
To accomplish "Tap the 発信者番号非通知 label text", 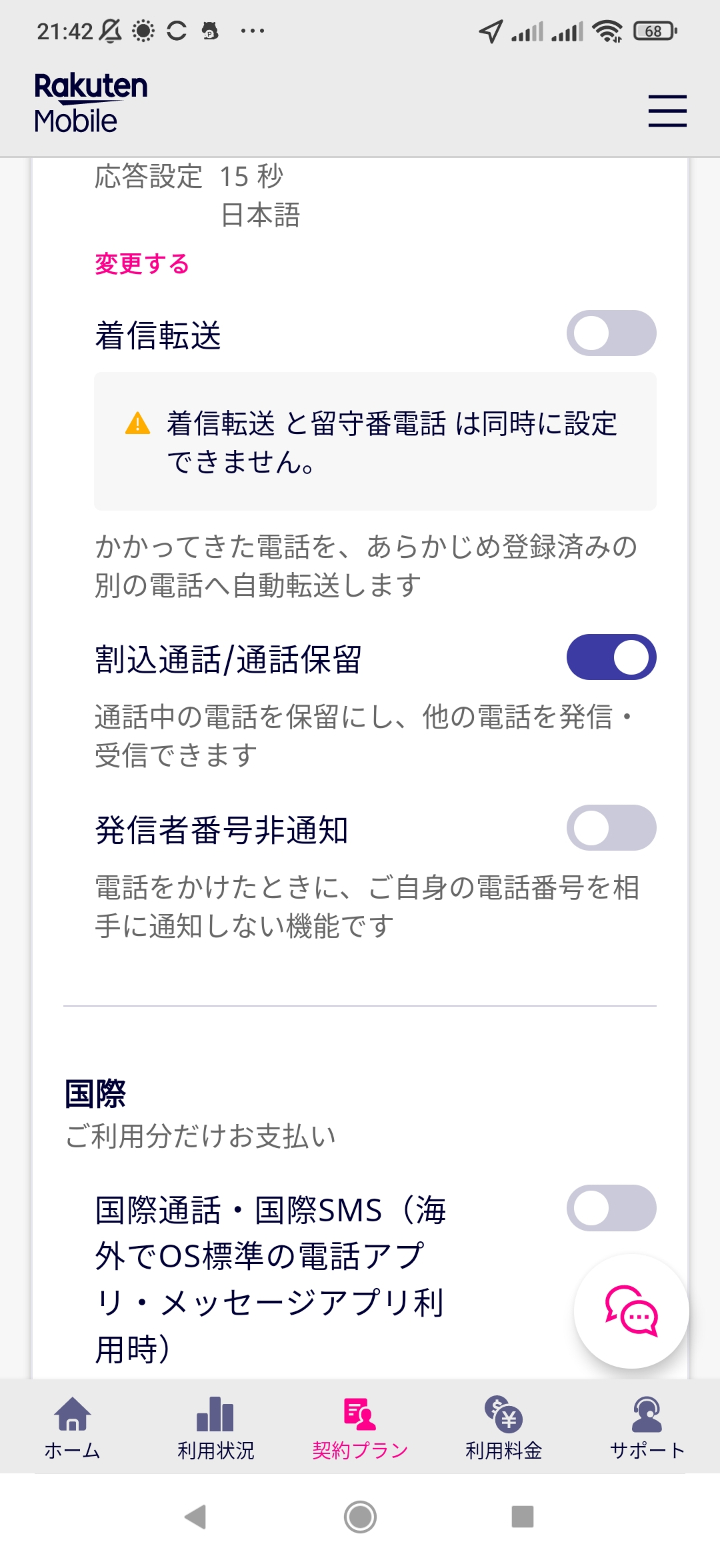I will click(221, 830).
